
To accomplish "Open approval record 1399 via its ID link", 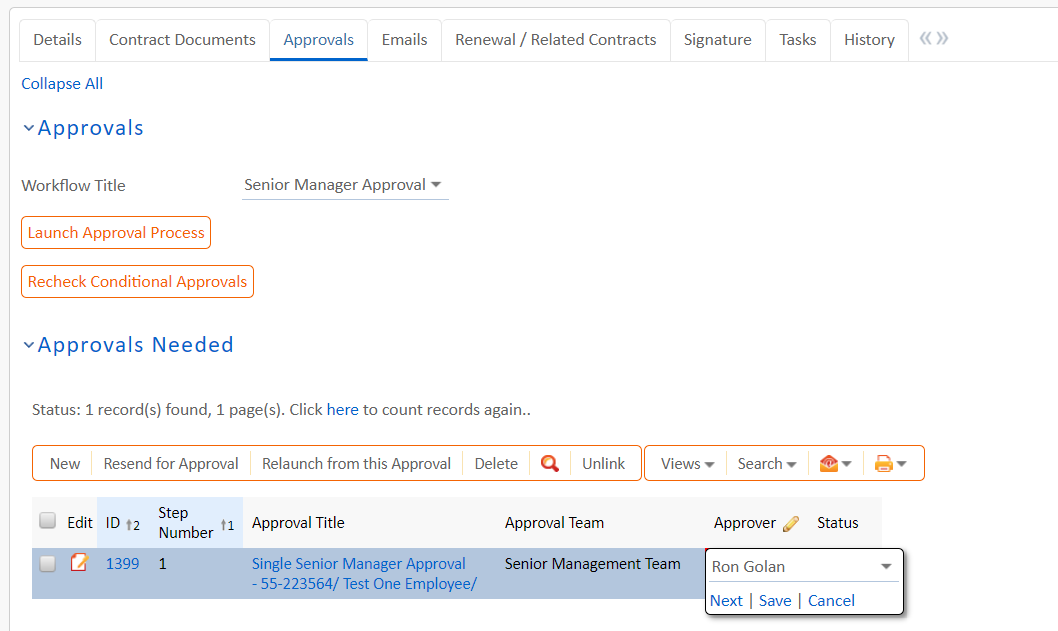I will (x=122, y=563).
